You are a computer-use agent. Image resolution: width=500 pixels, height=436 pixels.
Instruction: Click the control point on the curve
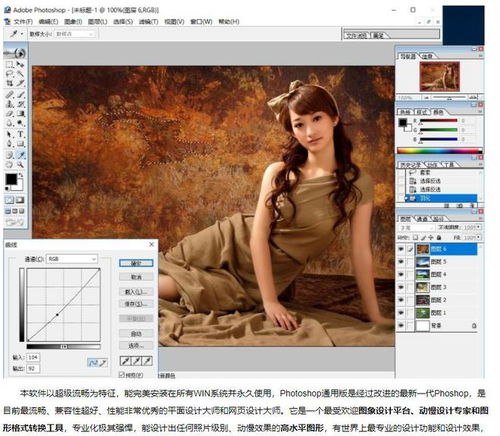tap(57, 314)
